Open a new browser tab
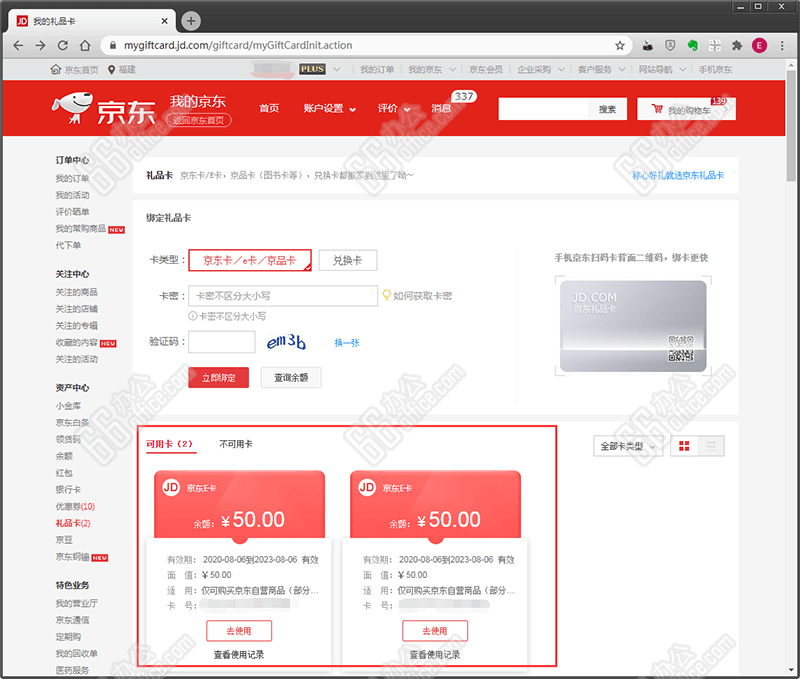Screen dimensions: 800x679 pyautogui.click(x=191, y=21)
